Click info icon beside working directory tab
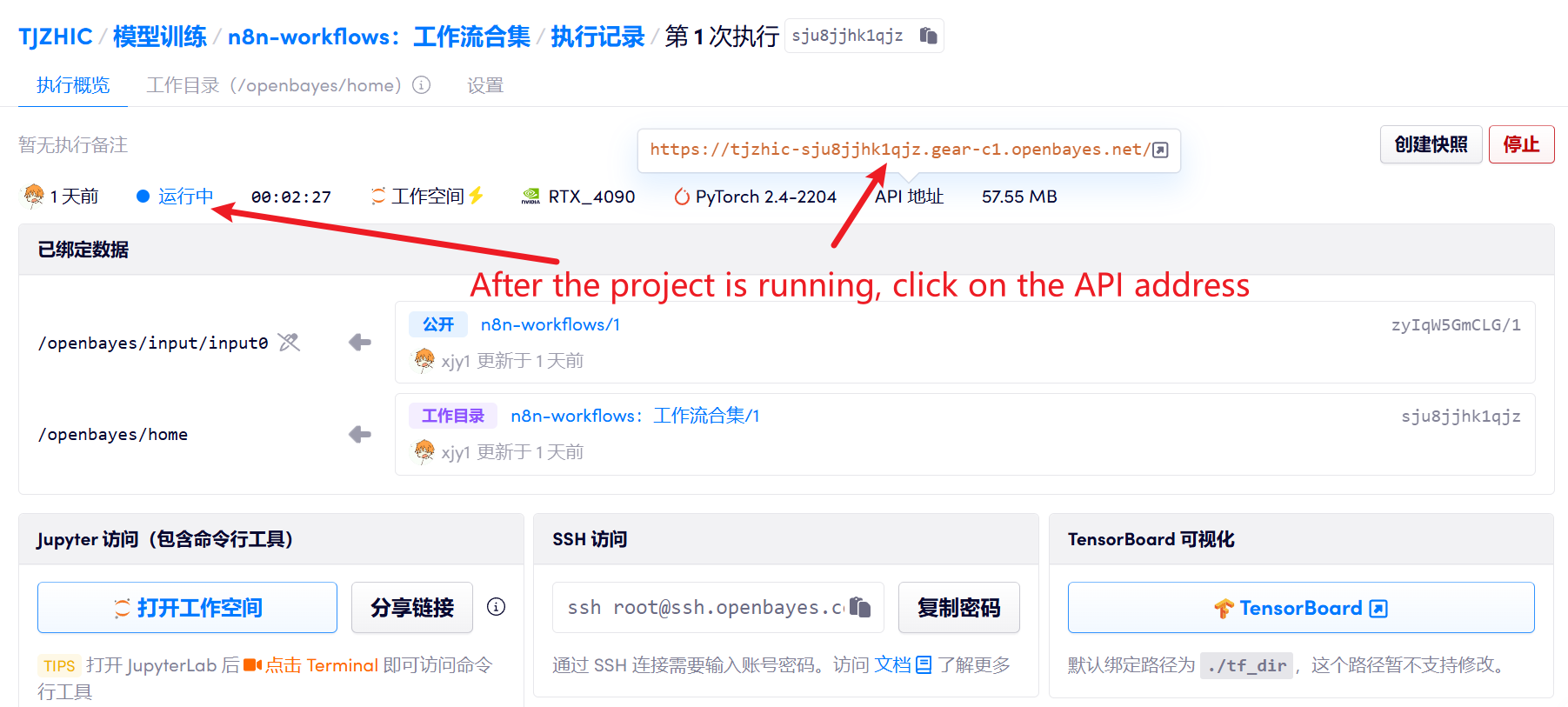 pyautogui.click(x=422, y=85)
